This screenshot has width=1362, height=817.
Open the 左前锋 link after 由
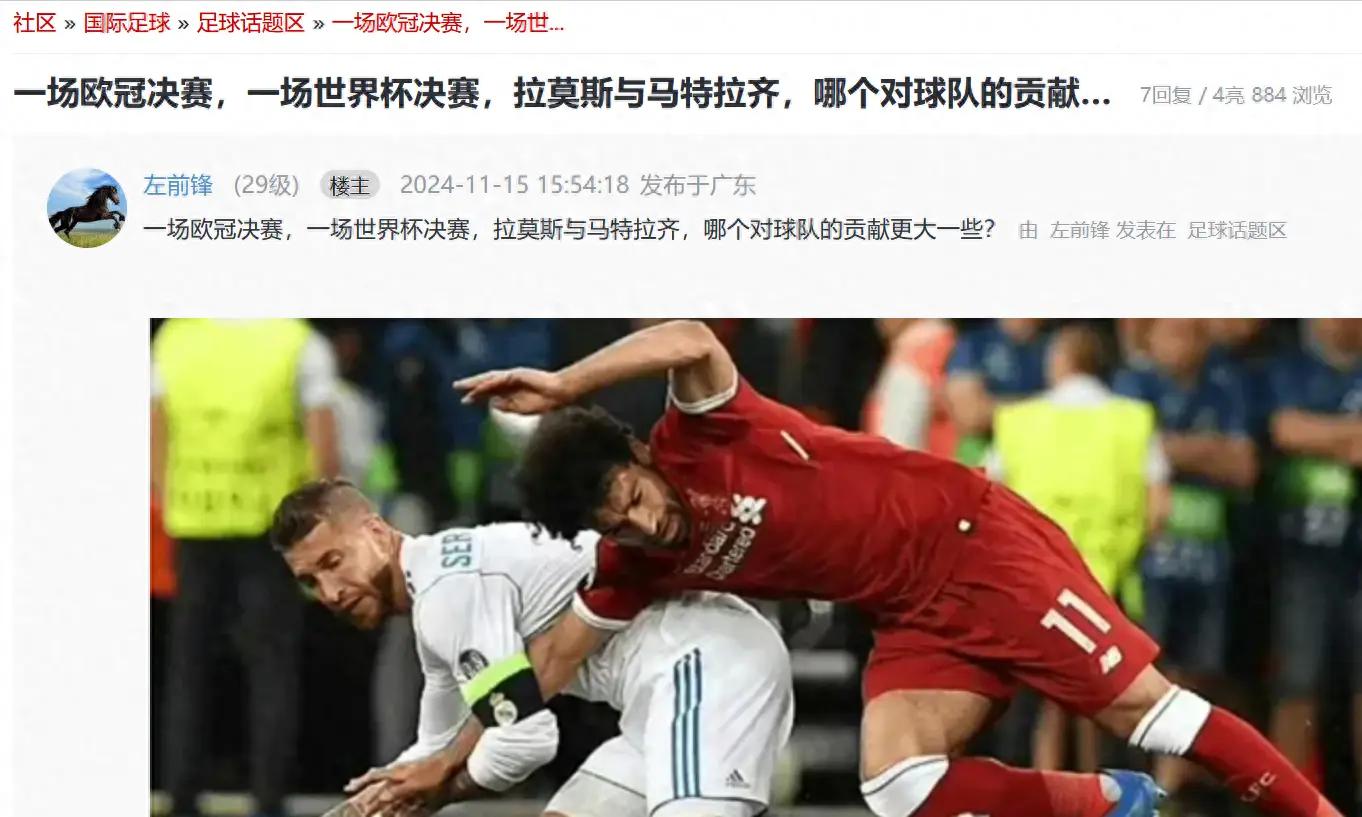1079,231
